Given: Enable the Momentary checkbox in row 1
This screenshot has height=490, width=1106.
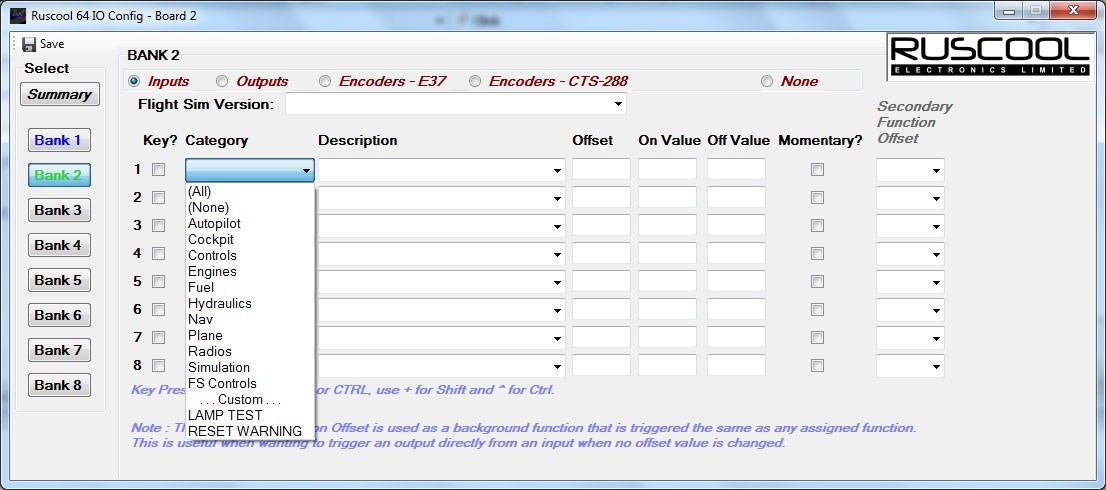Looking at the screenshot, I should [818, 170].
